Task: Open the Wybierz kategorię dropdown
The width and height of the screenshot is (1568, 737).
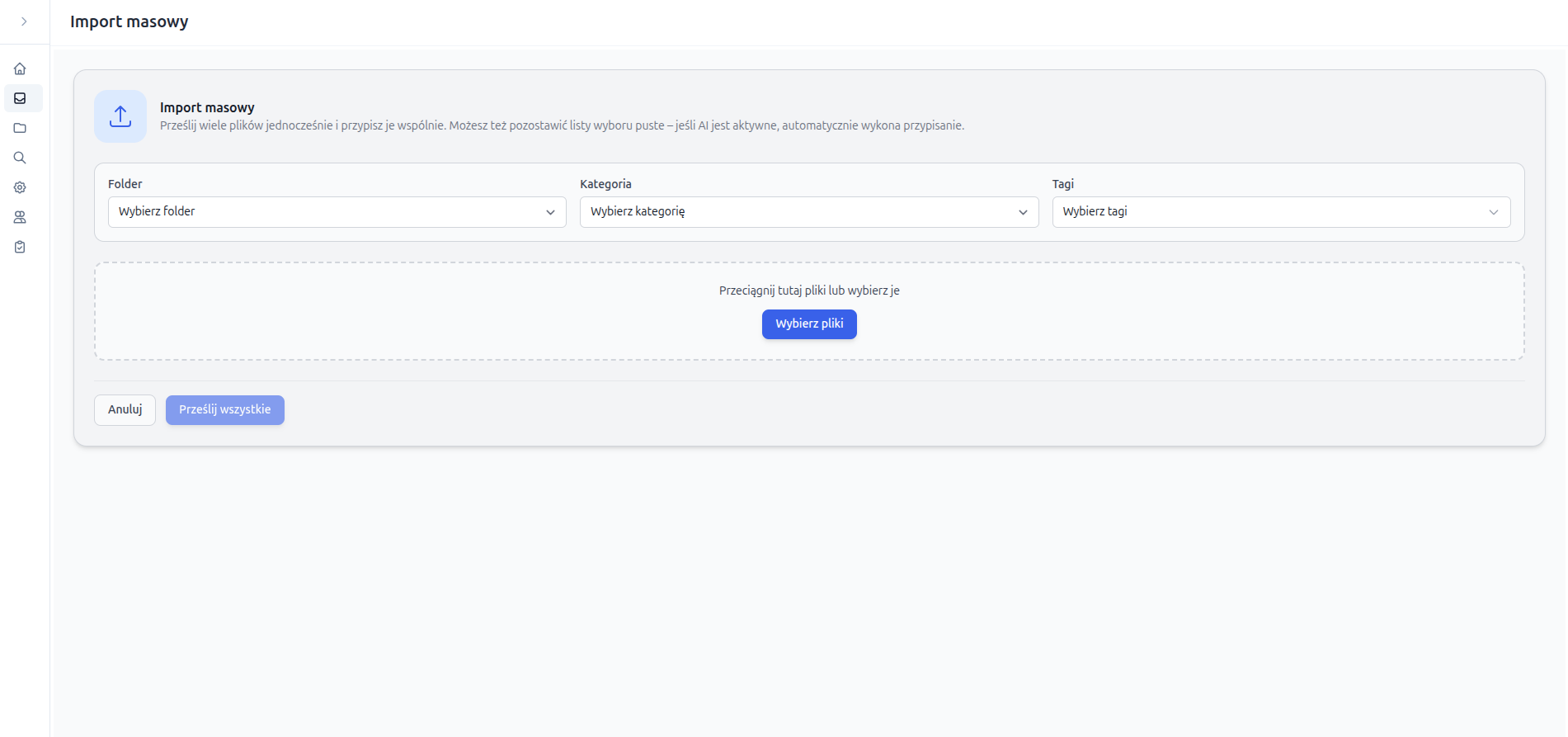Action: [x=809, y=212]
